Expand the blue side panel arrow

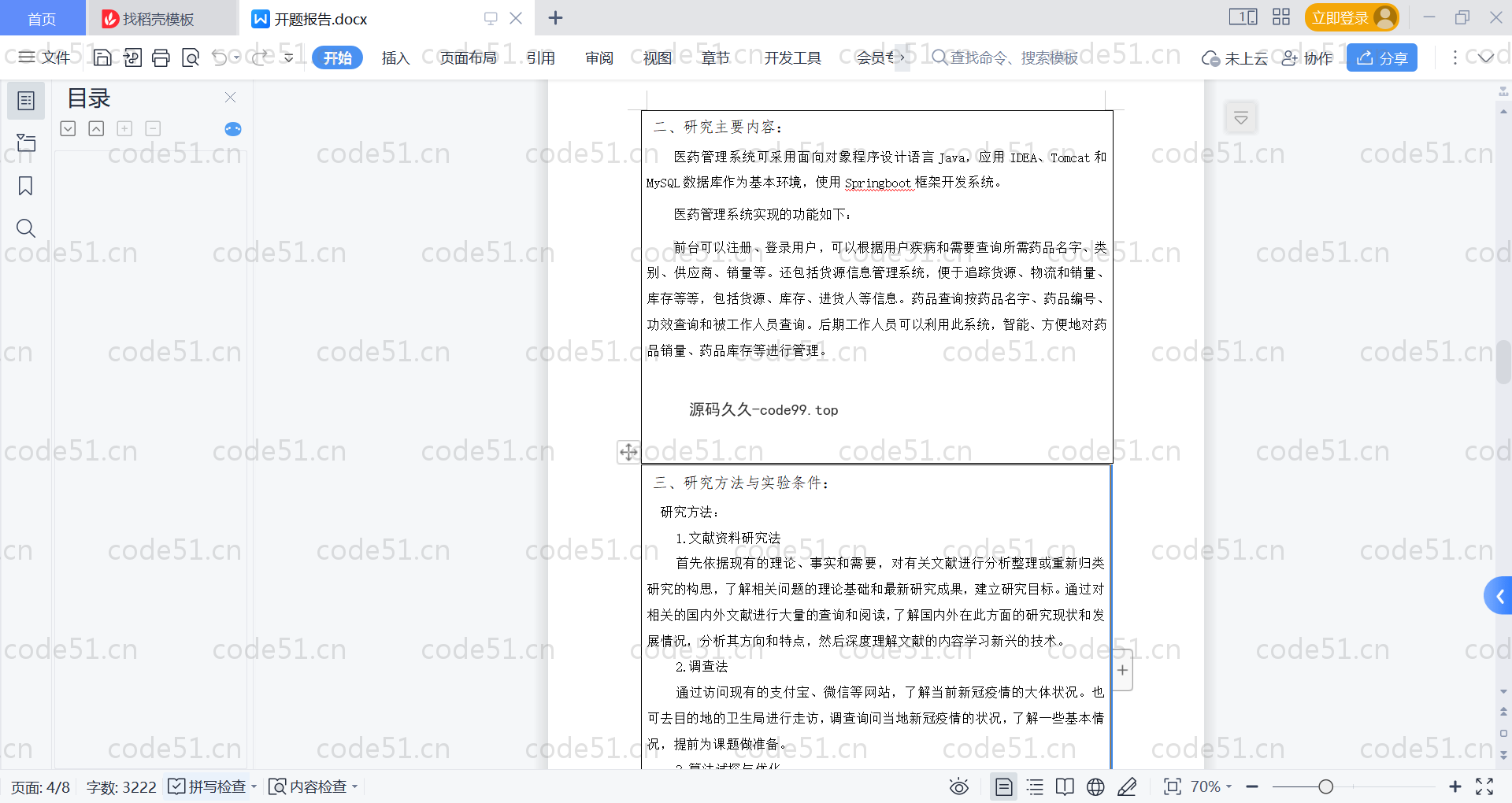tap(1499, 597)
